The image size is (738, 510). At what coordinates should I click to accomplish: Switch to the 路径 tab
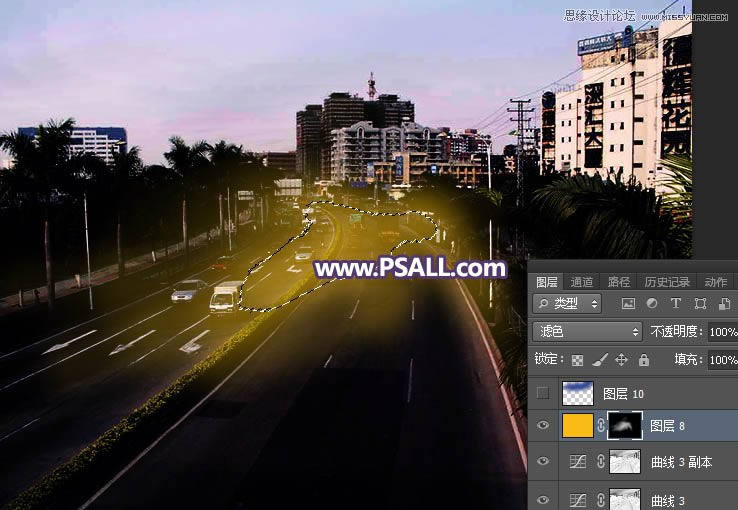(619, 282)
